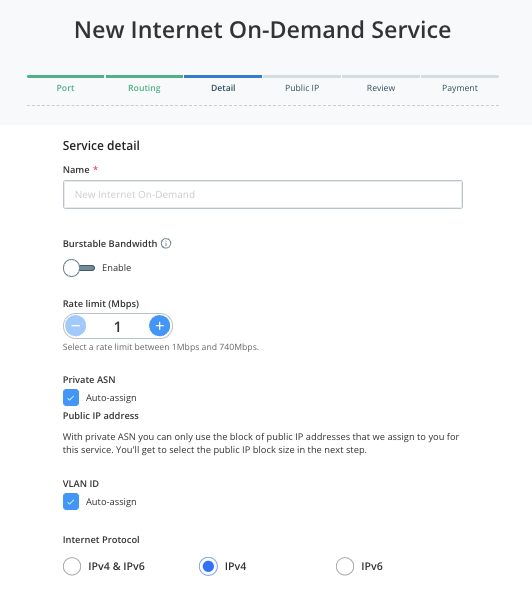
Task: Enable the Burstable Bandwidth toggle
Action: click(x=79, y=268)
